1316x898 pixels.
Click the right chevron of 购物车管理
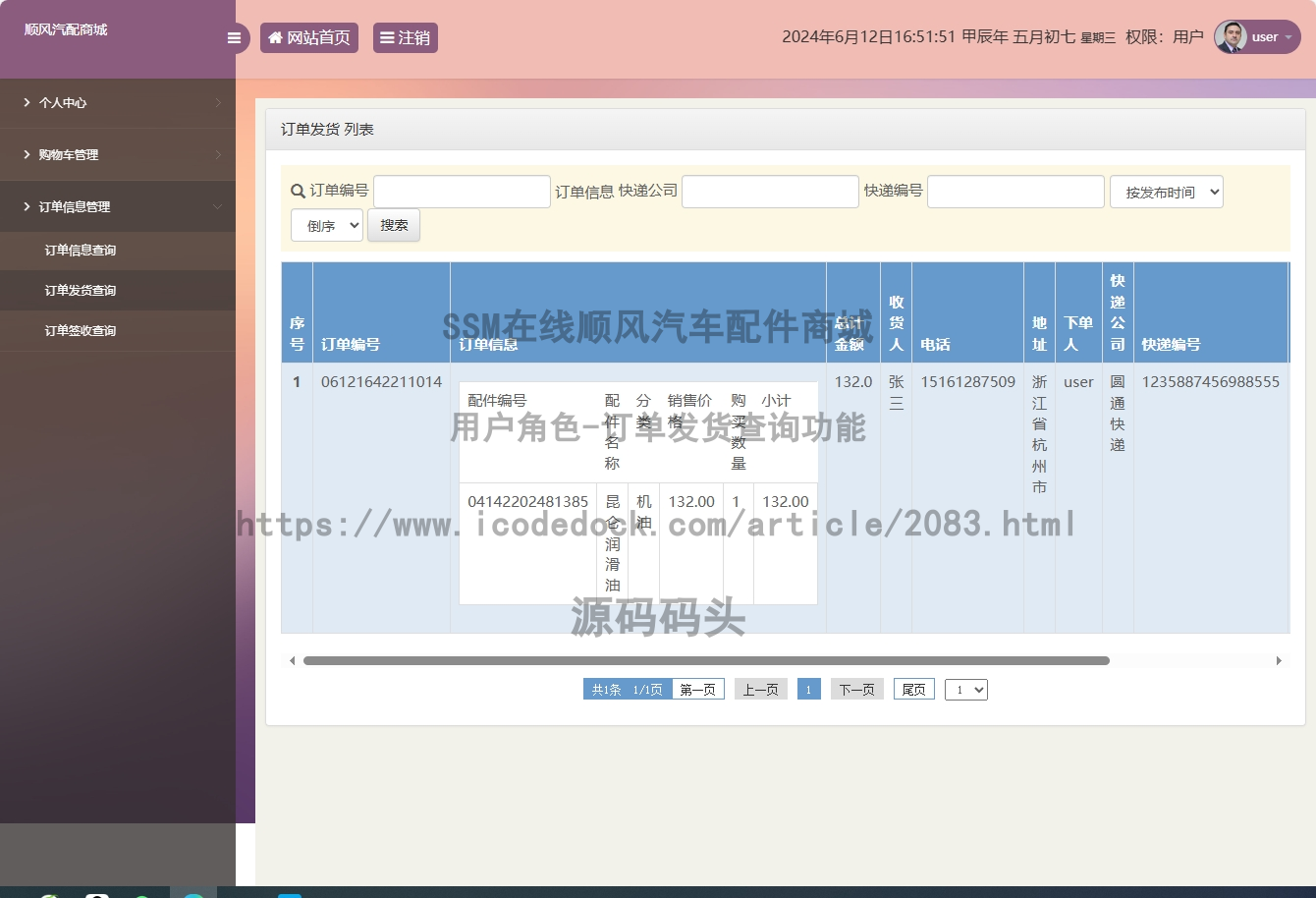point(218,154)
